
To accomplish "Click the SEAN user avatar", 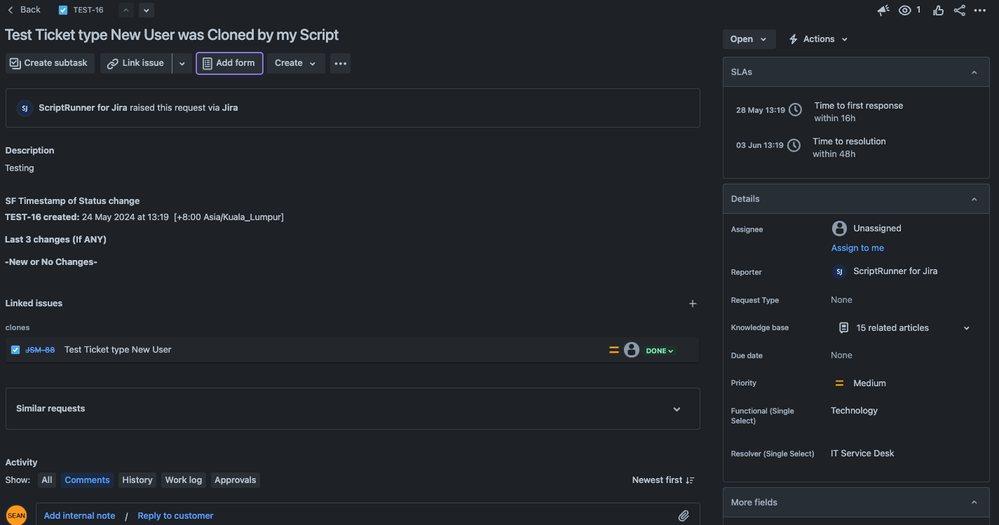I will pos(17,515).
